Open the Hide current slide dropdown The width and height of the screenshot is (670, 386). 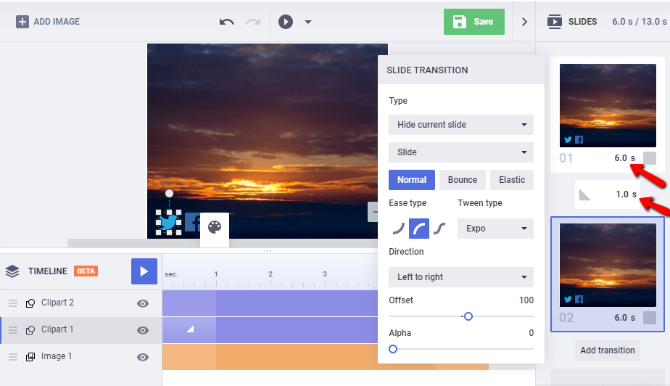461,125
